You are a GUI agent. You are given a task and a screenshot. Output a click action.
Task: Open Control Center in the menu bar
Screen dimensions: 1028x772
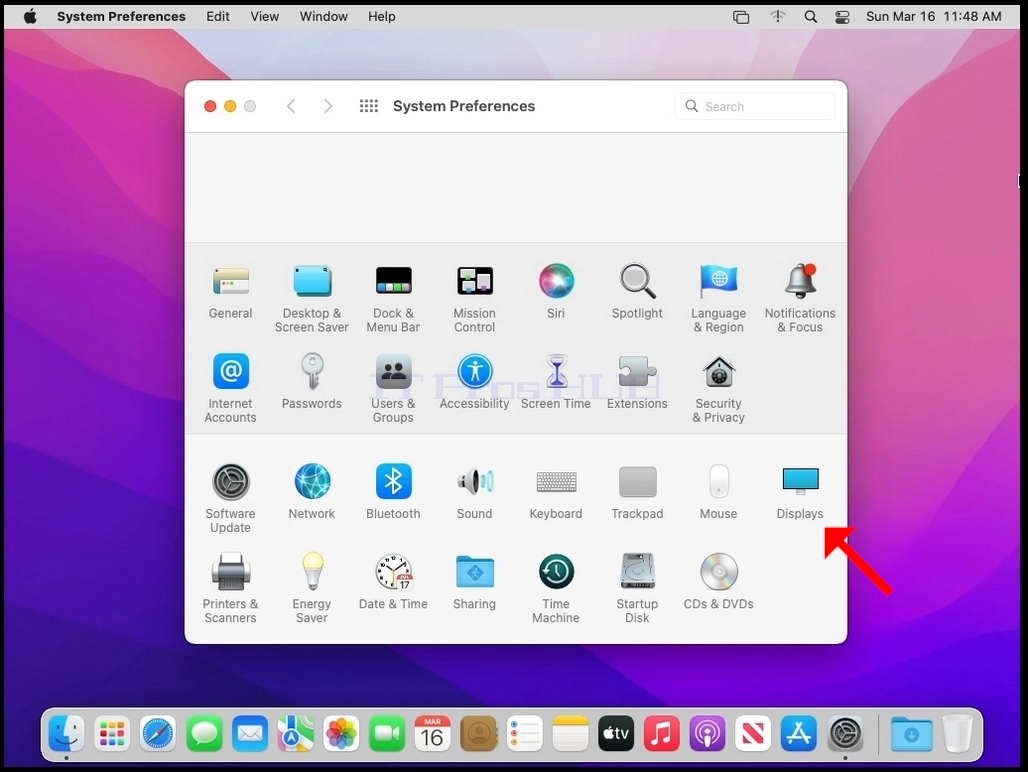(x=842, y=17)
